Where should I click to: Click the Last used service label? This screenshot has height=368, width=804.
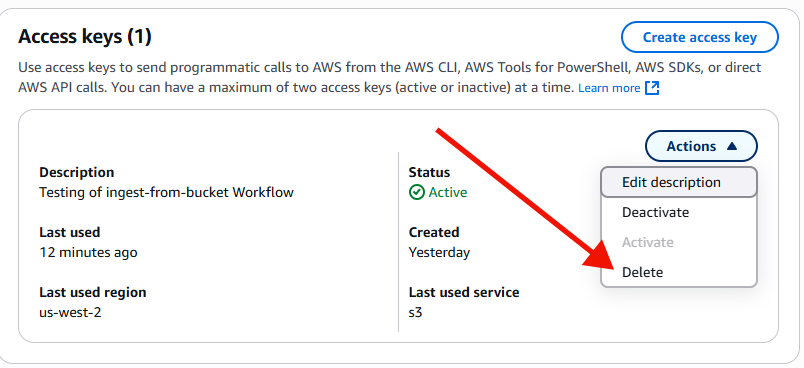(x=464, y=292)
